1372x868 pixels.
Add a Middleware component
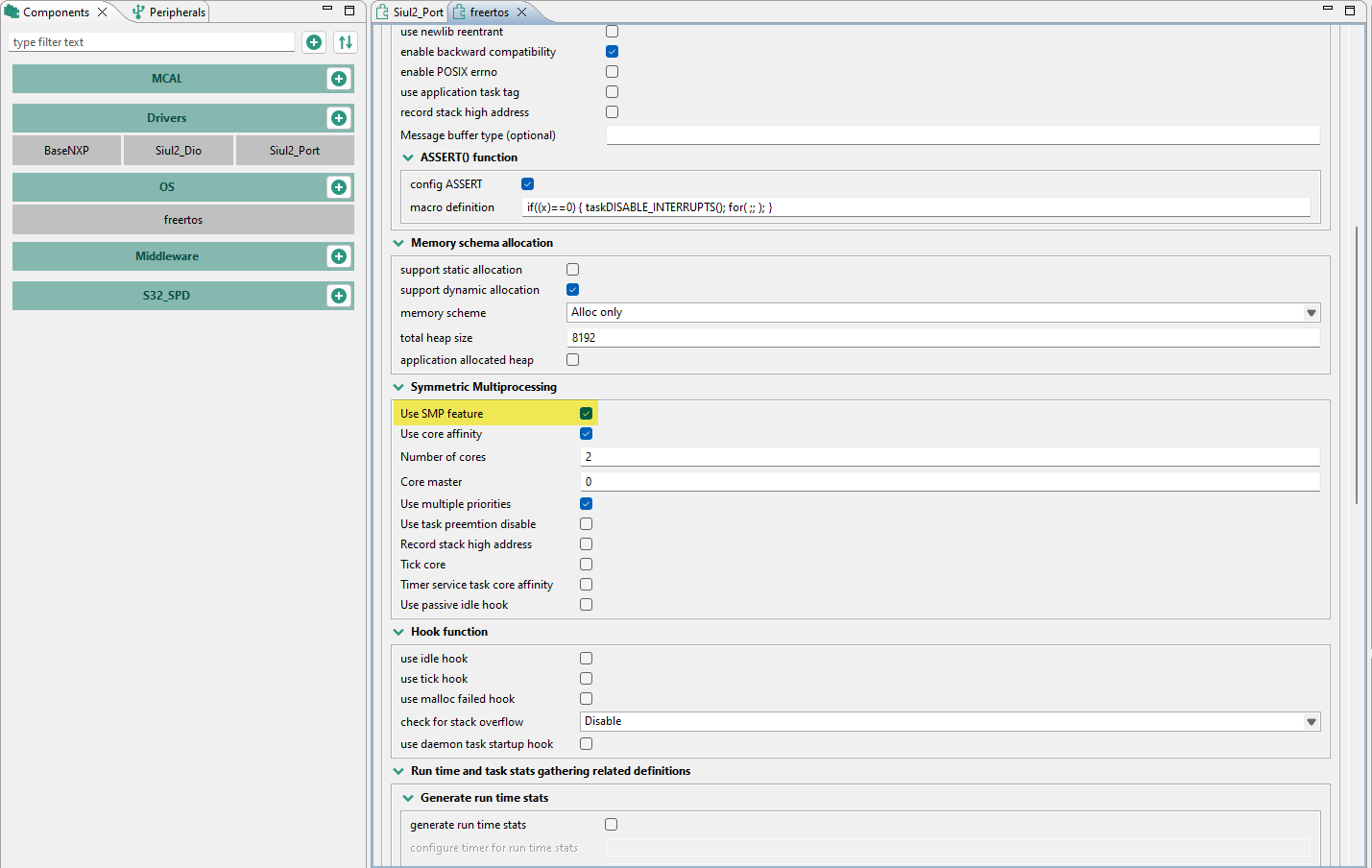click(338, 256)
